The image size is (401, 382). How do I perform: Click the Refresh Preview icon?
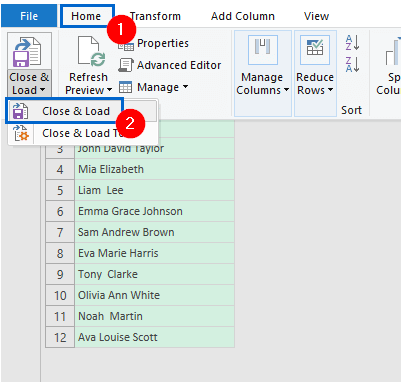coord(91,51)
